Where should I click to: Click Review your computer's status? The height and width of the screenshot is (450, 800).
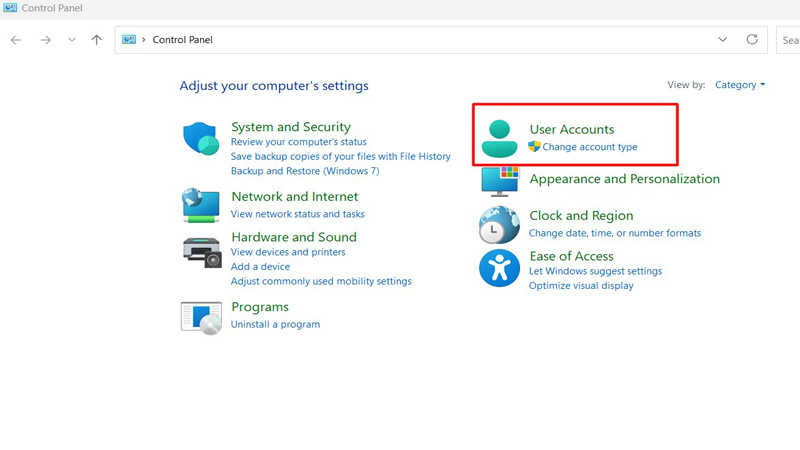pos(298,142)
